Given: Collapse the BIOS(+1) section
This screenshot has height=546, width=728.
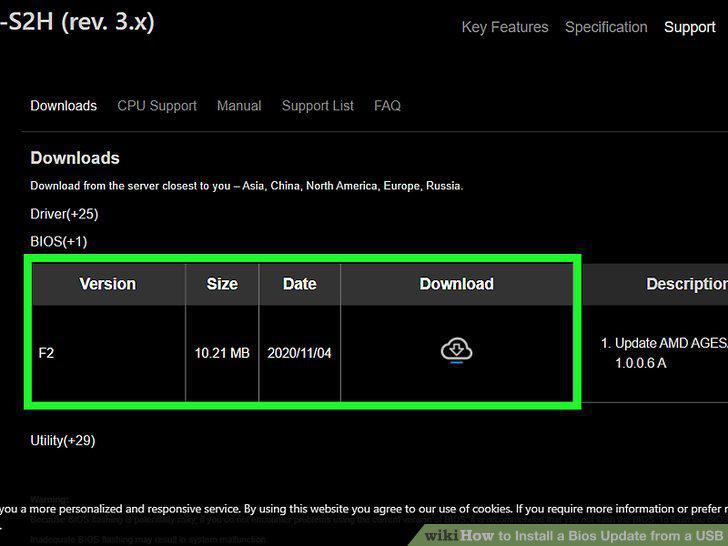Looking at the screenshot, I should [58, 241].
